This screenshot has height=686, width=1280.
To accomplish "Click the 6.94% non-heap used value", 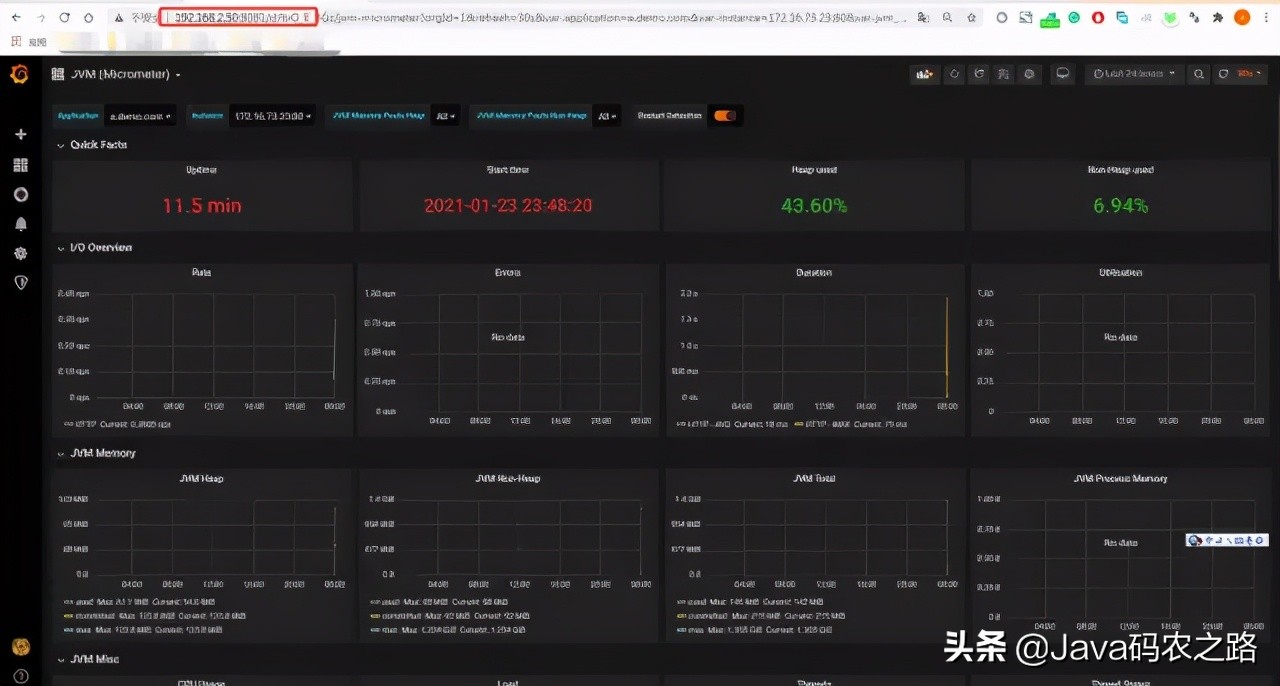I will (x=1121, y=205).
